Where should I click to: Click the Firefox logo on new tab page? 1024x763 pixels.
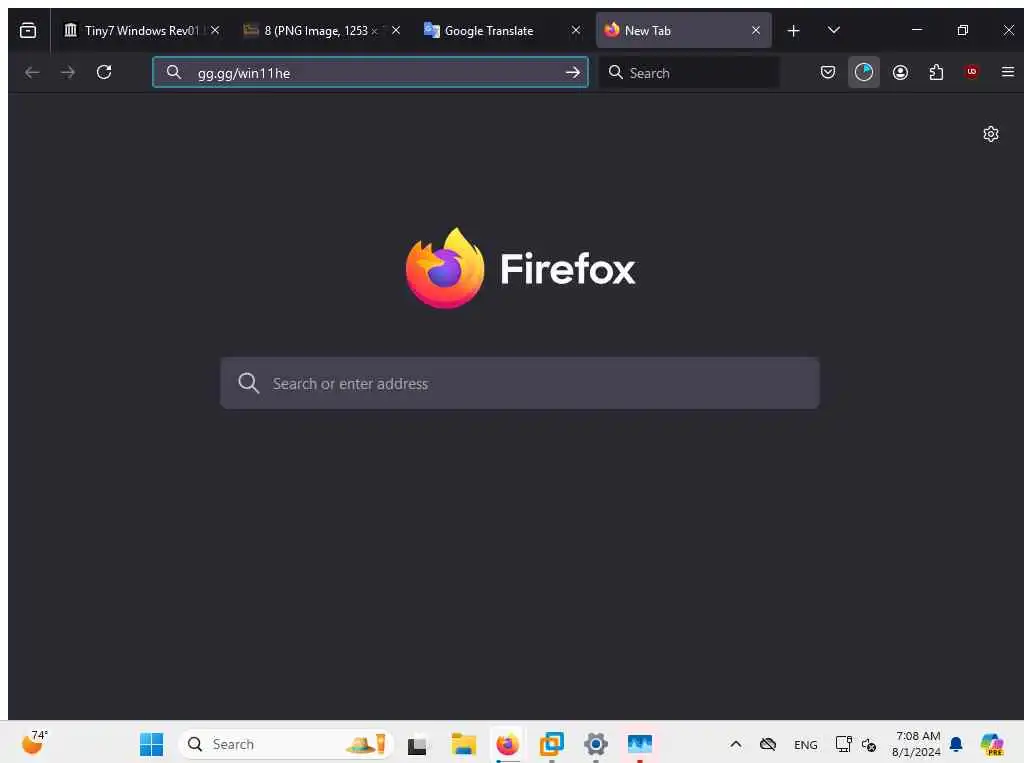520,268
